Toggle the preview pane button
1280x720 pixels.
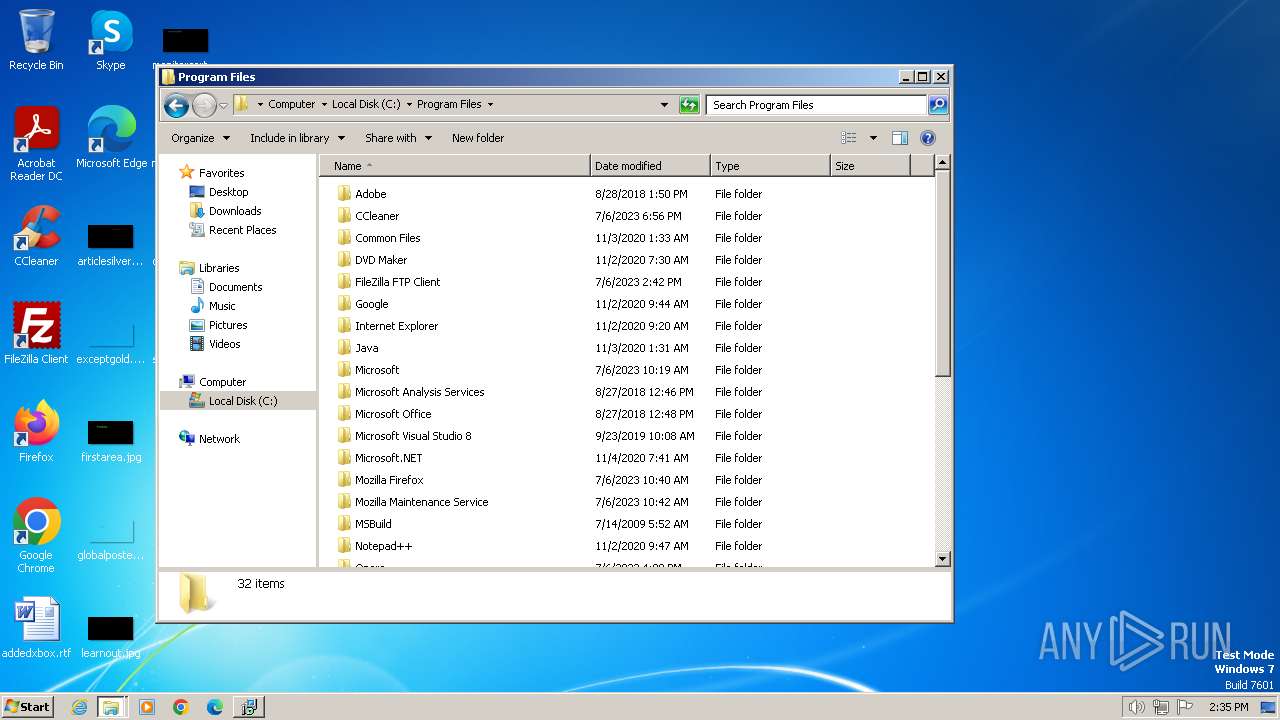pyautogui.click(x=900, y=138)
